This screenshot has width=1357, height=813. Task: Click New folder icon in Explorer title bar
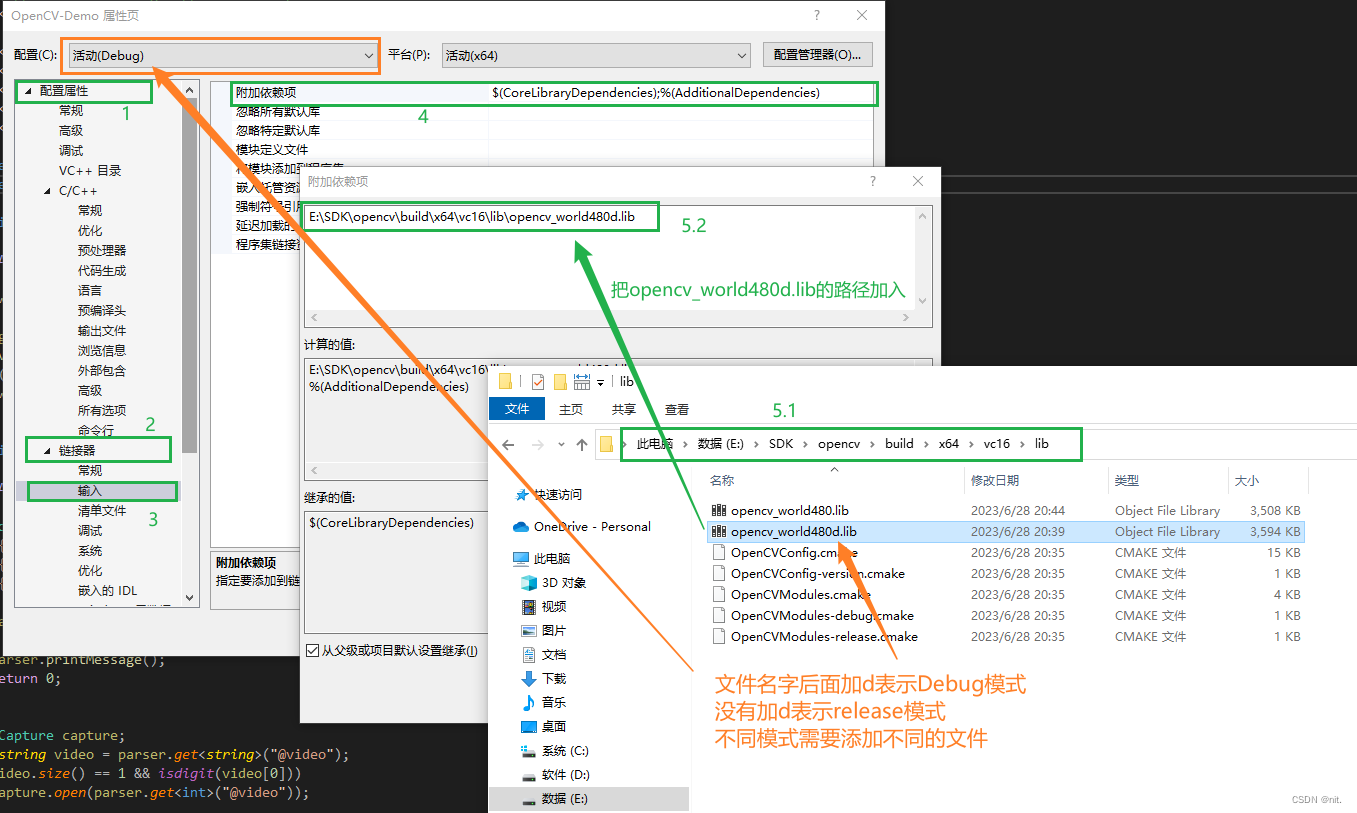[560, 381]
